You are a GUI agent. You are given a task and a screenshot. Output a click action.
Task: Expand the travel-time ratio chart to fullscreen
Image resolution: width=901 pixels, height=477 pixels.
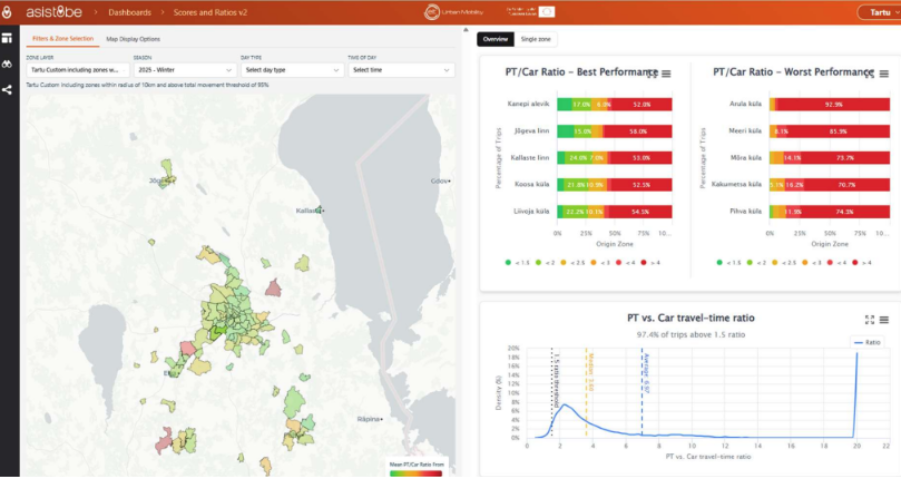point(869,320)
